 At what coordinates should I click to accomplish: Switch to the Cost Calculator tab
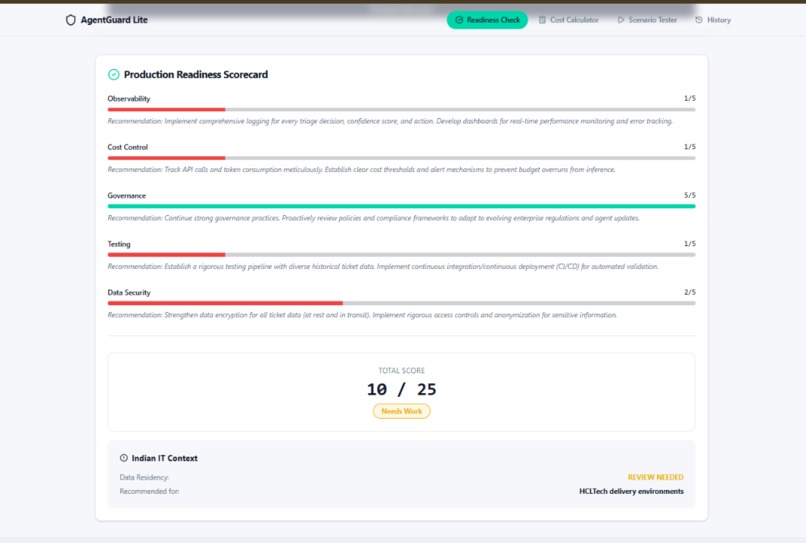[569, 20]
